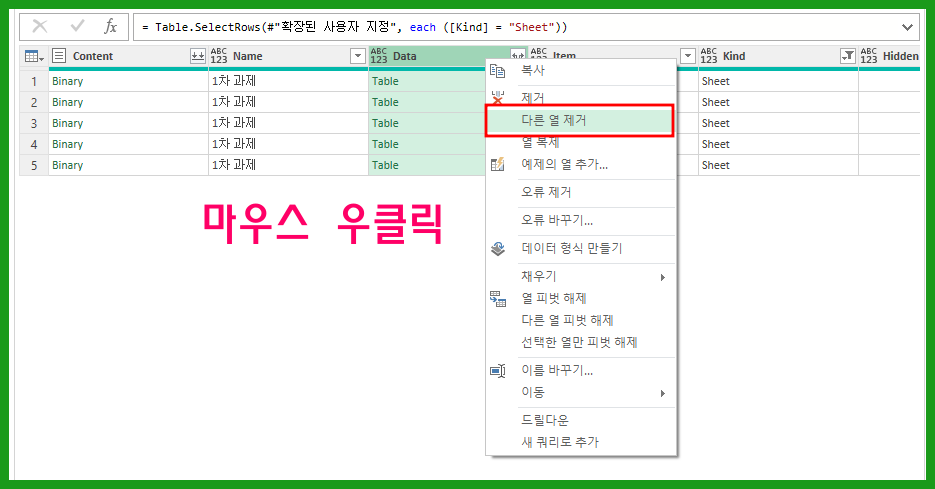
Task: Open Kind column active filter button
Action: (848, 56)
